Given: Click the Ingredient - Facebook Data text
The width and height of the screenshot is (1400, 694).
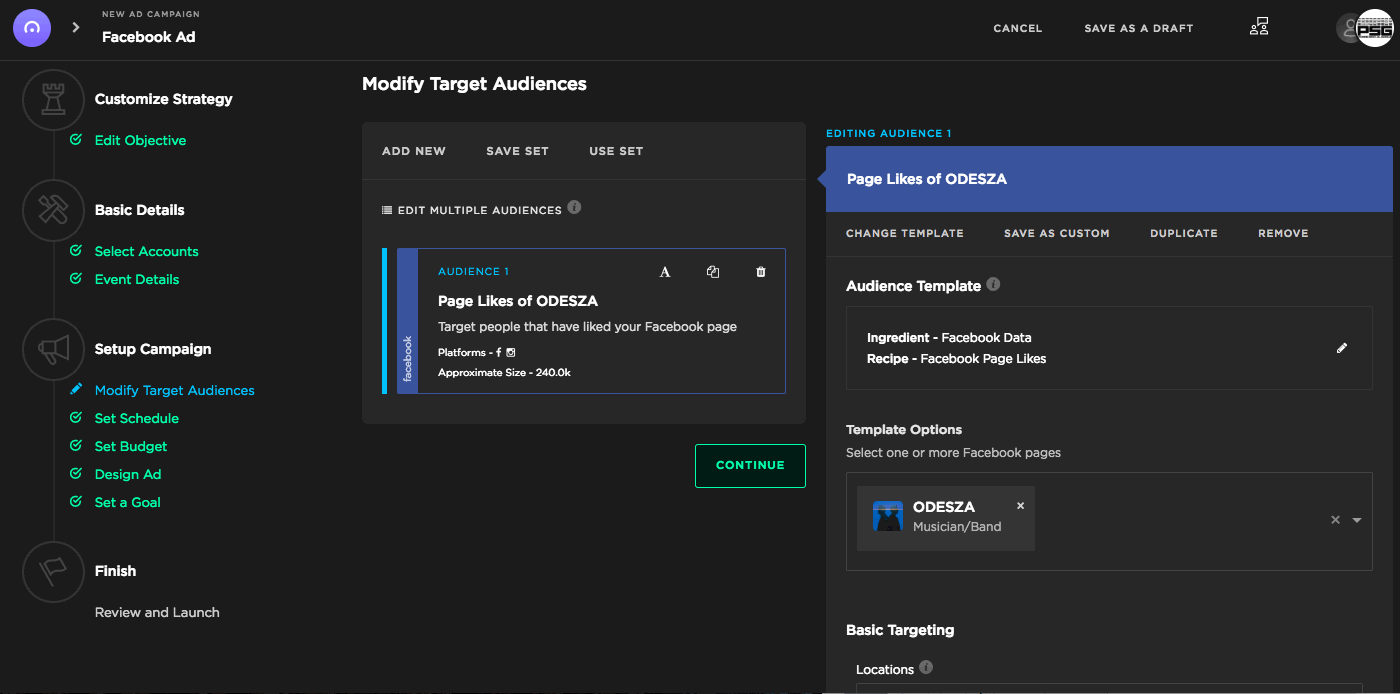Looking at the screenshot, I should click(x=949, y=338).
